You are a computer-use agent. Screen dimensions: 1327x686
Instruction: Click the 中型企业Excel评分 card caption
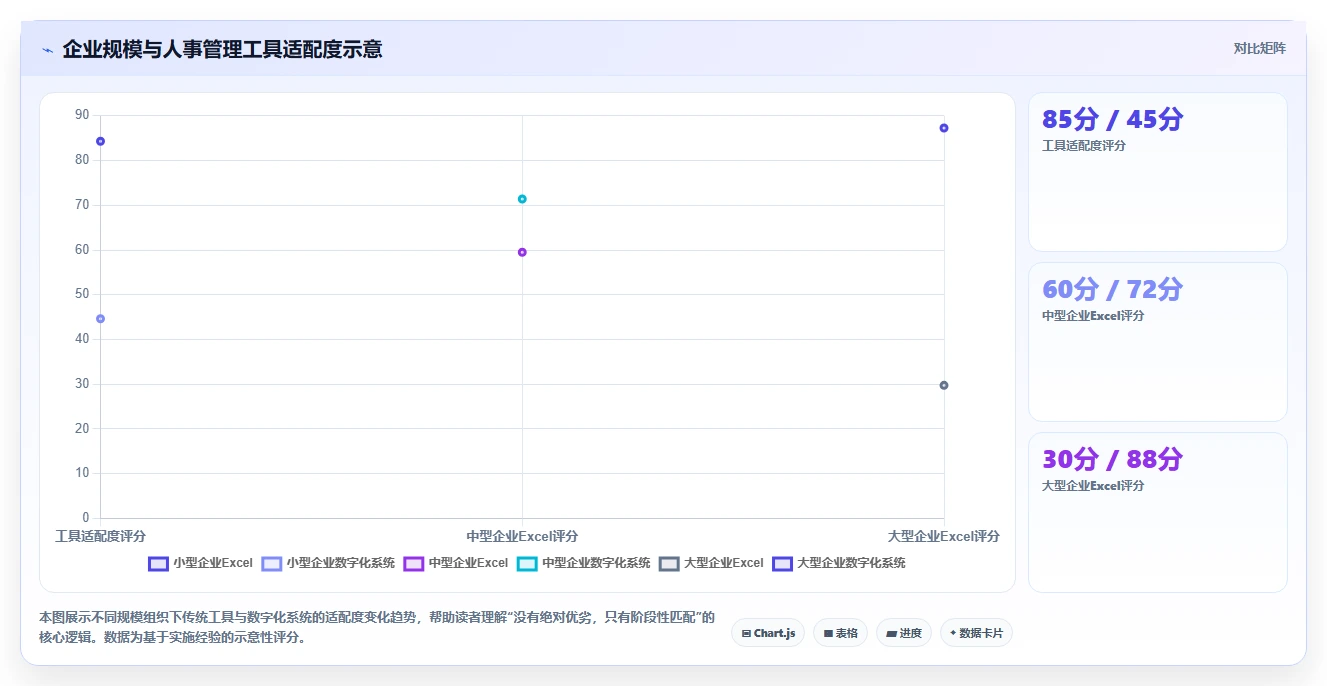[1093, 316]
